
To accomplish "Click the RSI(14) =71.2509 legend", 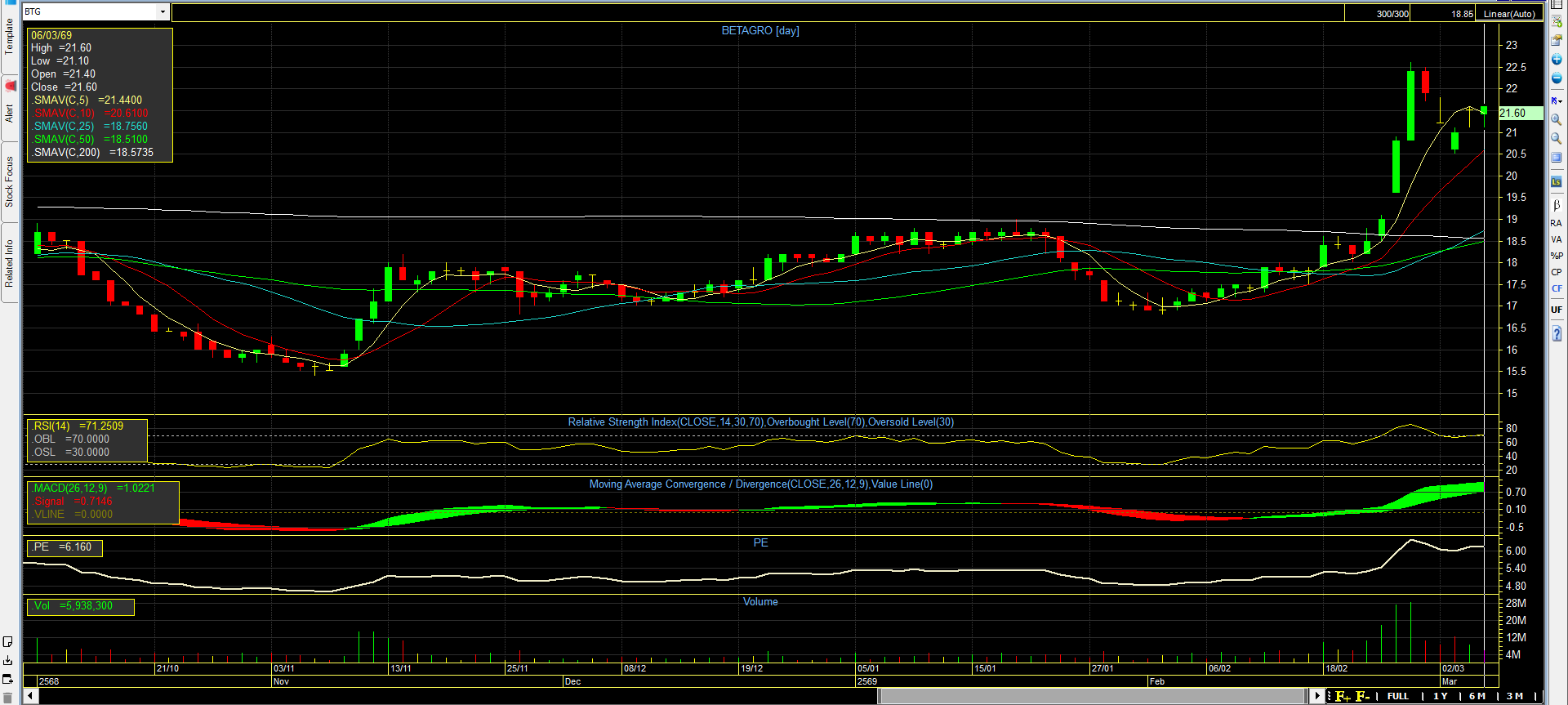I will tap(78, 426).
